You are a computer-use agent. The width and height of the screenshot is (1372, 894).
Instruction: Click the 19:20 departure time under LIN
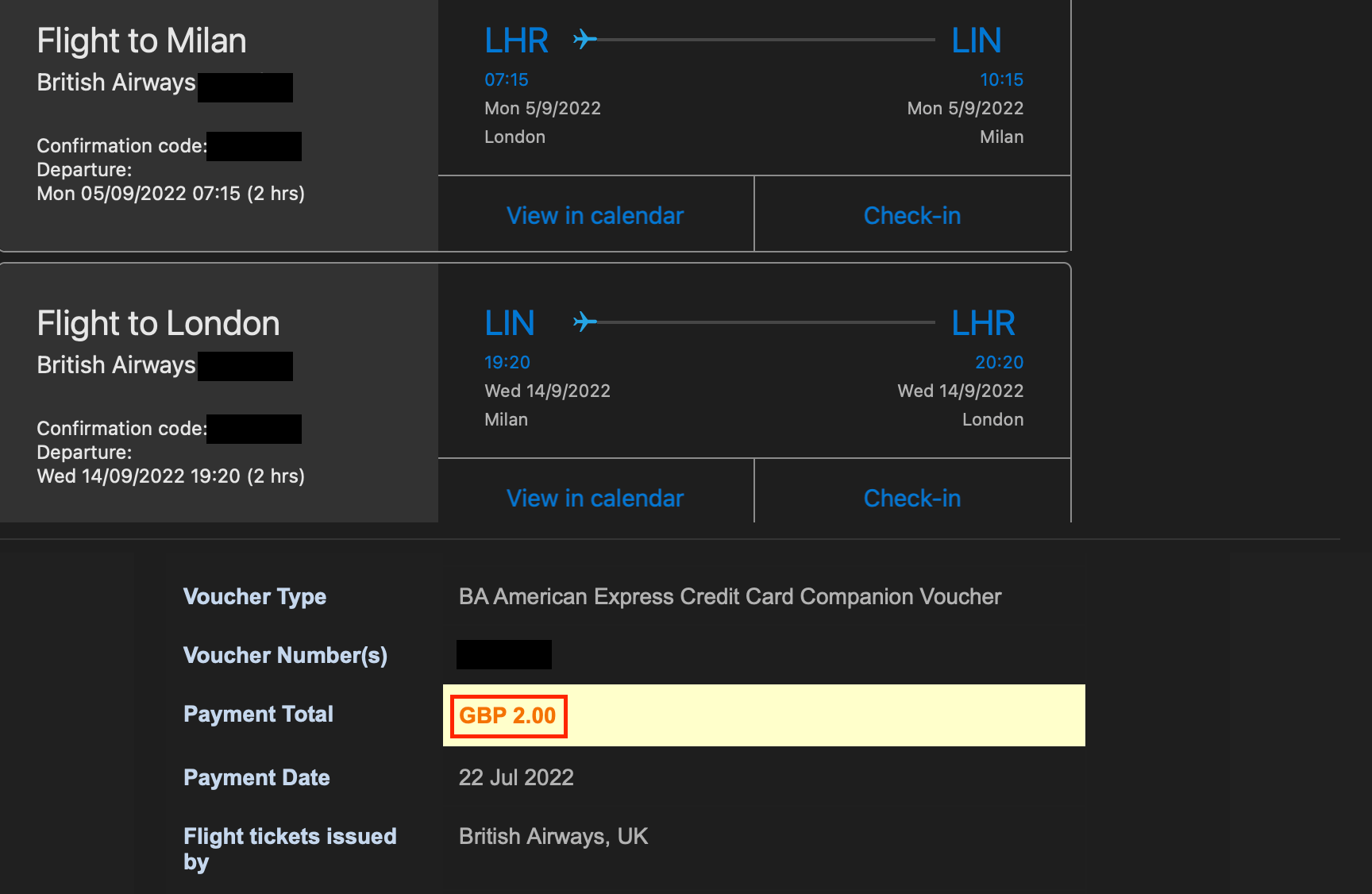pyautogui.click(x=507, y=362)
